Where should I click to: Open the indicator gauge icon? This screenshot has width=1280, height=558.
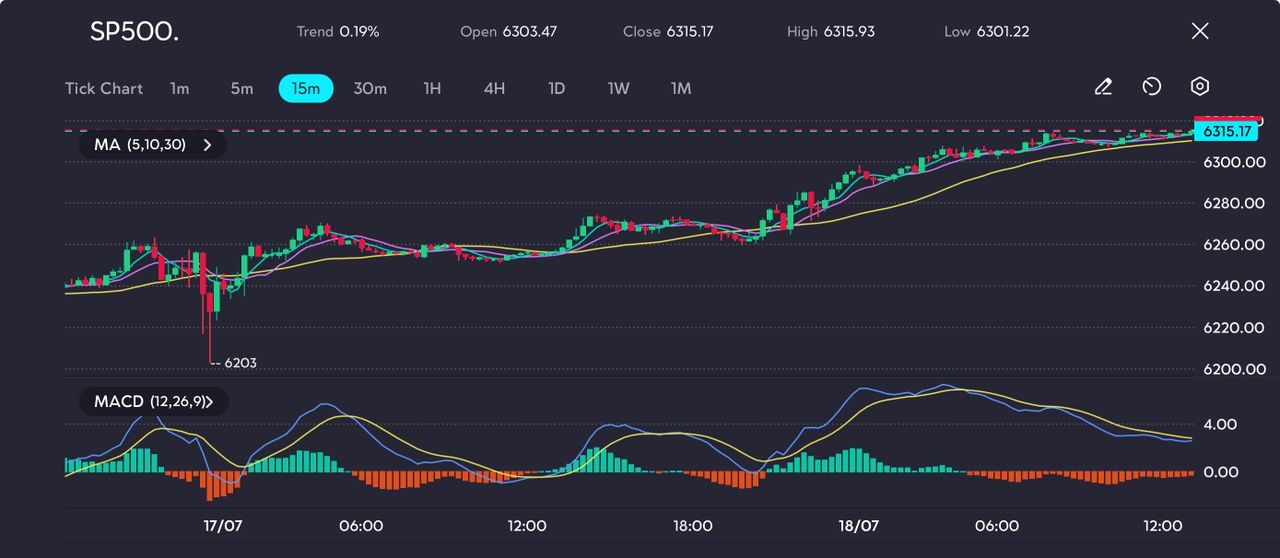[x=1151, y=88]
